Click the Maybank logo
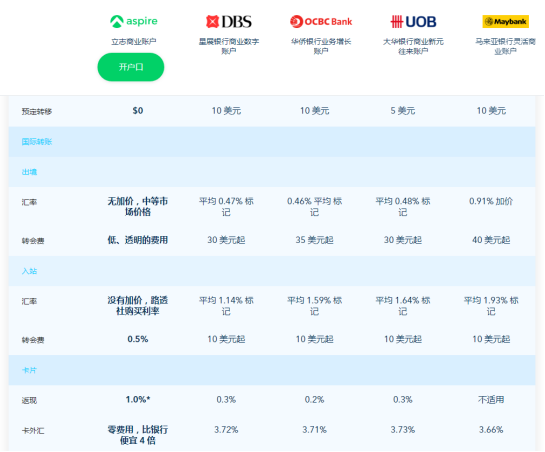 [506, 22]
